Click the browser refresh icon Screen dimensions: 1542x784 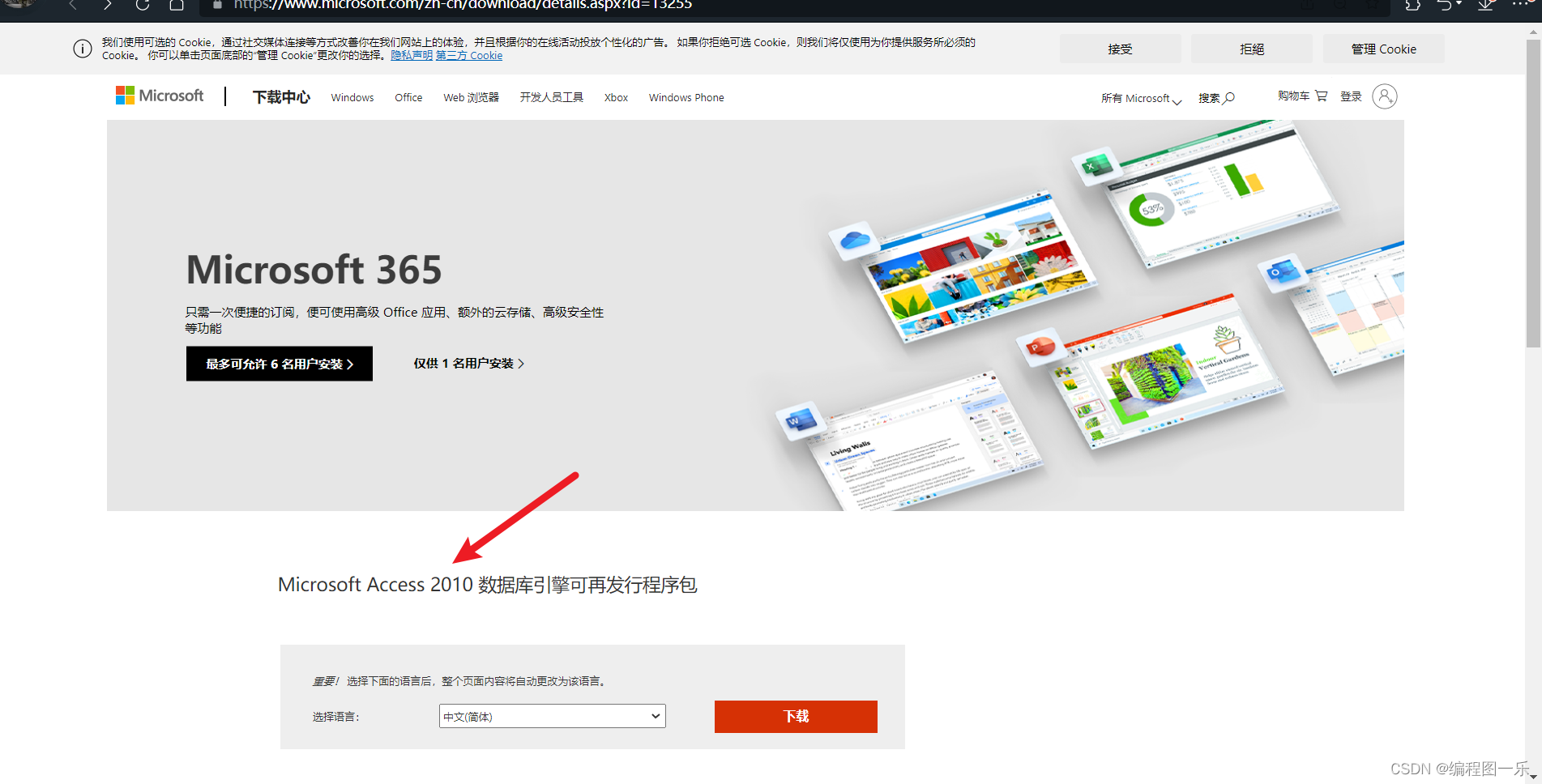click(143, 5)
